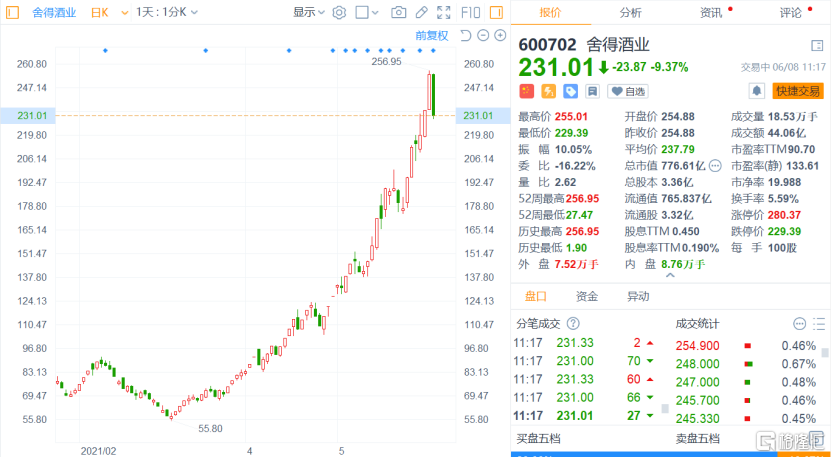831x458 pixels.
Task: Click the 卖盘五档 header
Action: [697, 439]
